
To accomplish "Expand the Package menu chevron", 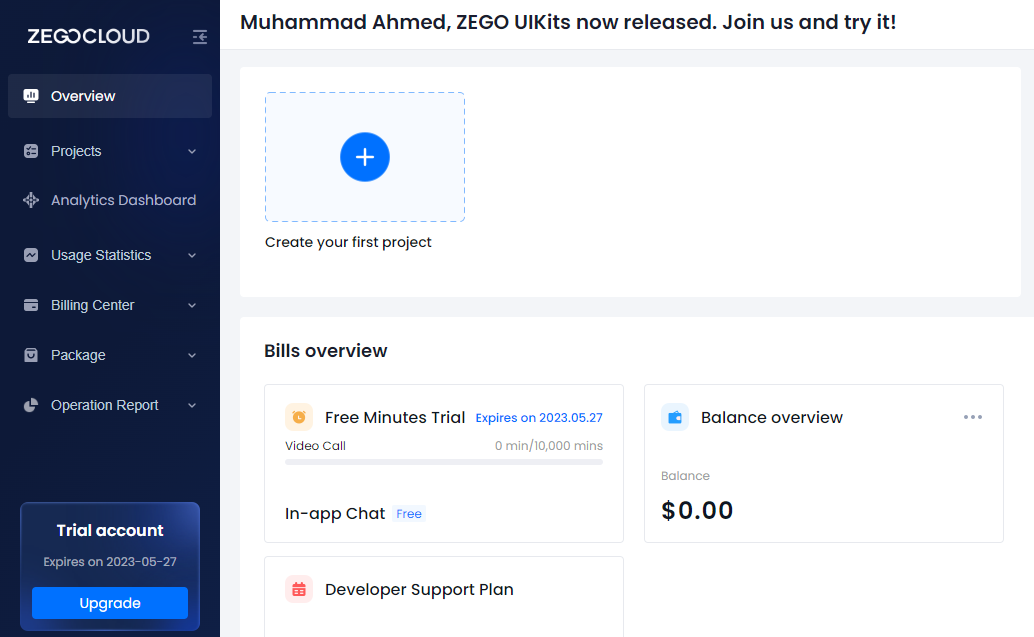I will point(192,355).
